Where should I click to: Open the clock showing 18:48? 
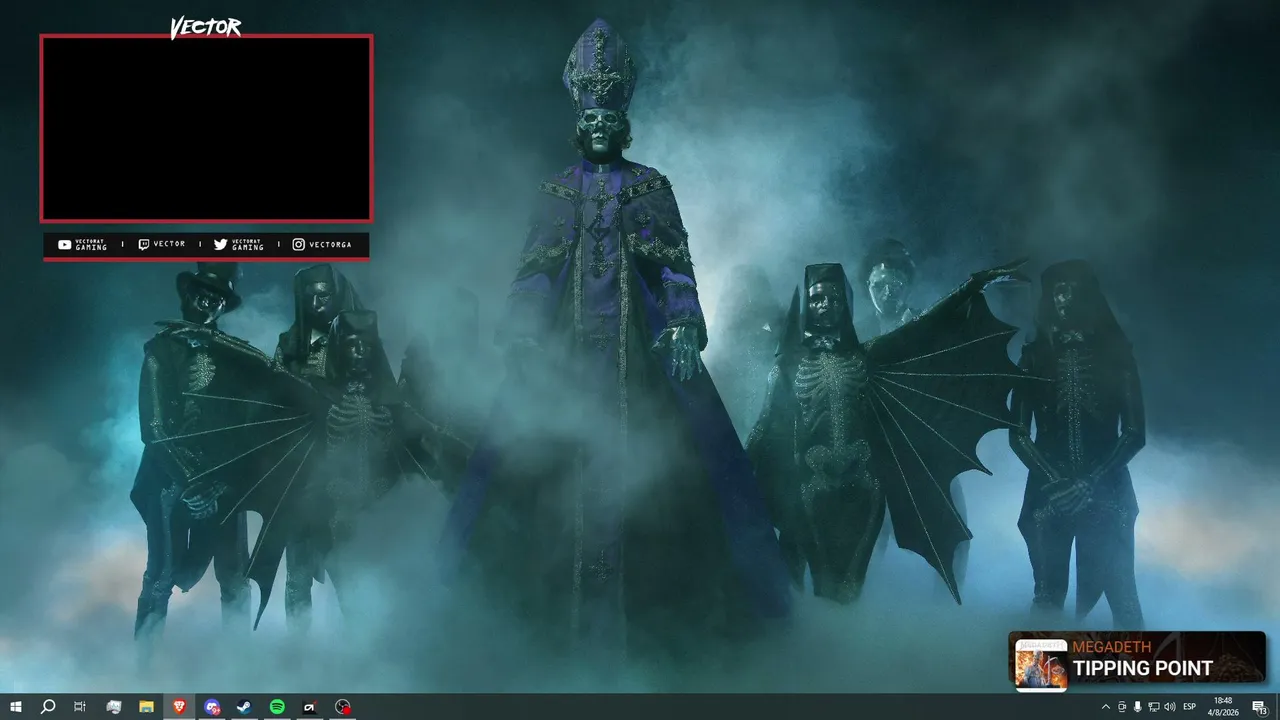tap(1223, 707)
